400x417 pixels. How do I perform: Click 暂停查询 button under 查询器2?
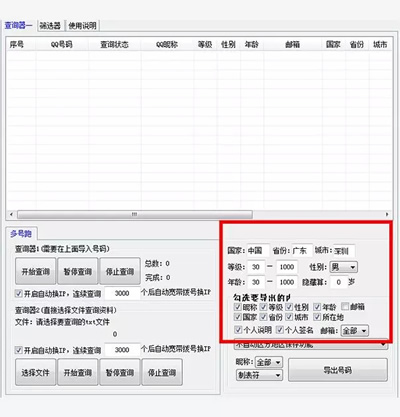120,372
